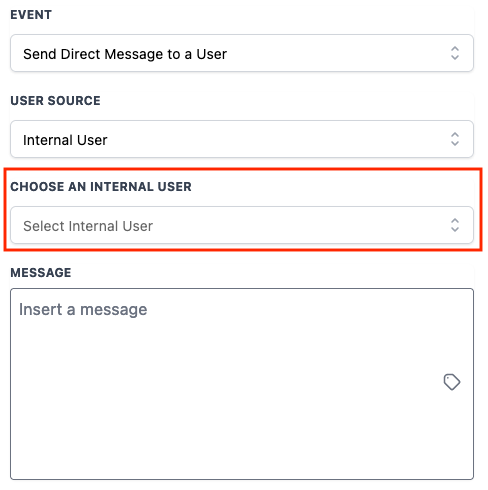Click the Internal User selected value
Image resolution: width=488 pixels, height=490 pixels.
point(65,140)
